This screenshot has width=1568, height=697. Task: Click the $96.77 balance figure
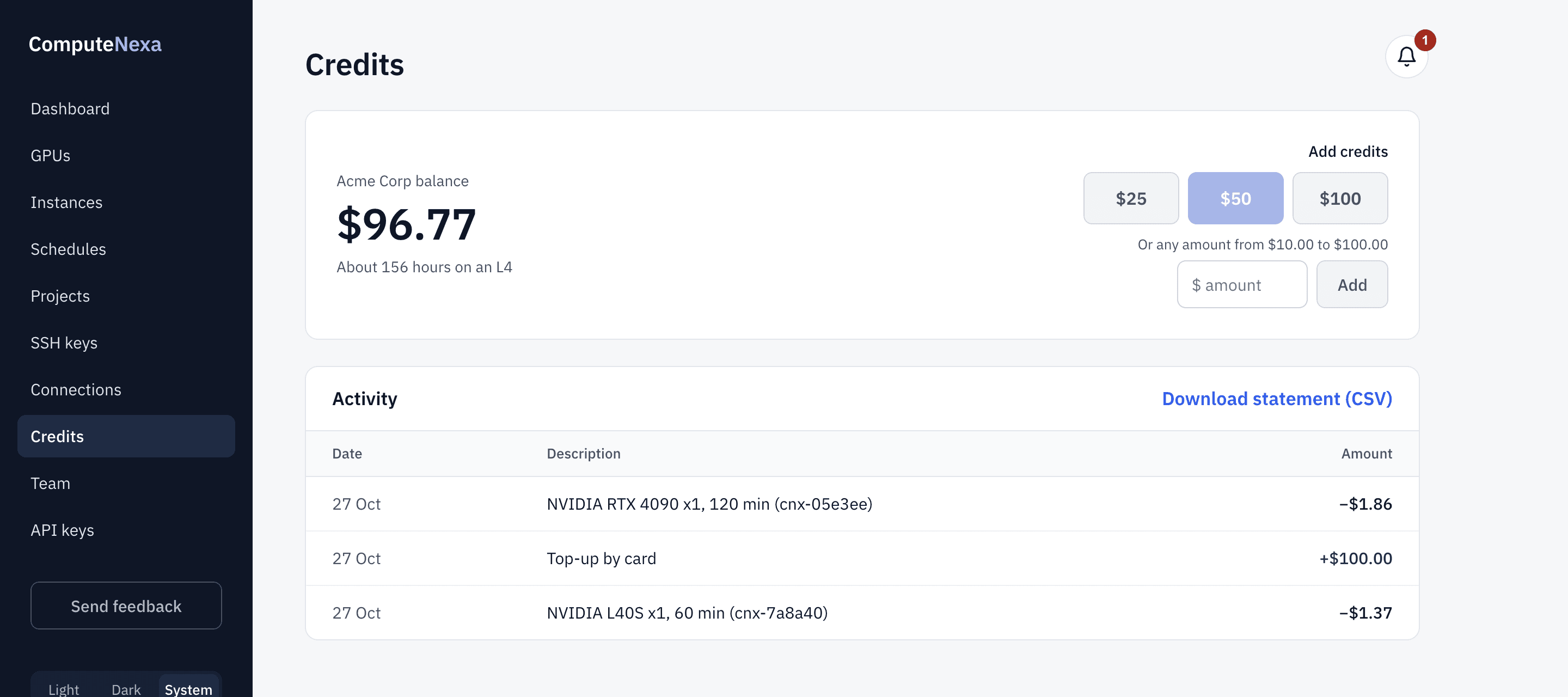[x=406, y=224]
